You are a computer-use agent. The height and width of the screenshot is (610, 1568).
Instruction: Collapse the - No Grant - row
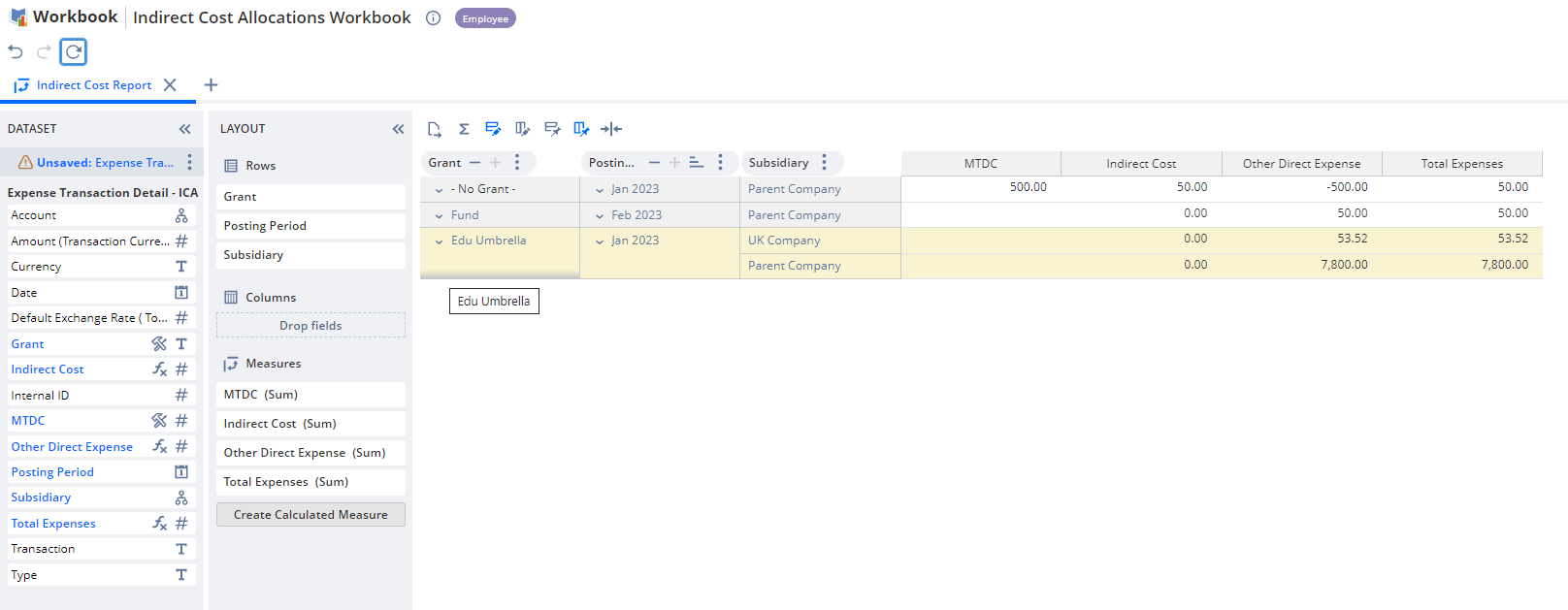tap(440, 190)
